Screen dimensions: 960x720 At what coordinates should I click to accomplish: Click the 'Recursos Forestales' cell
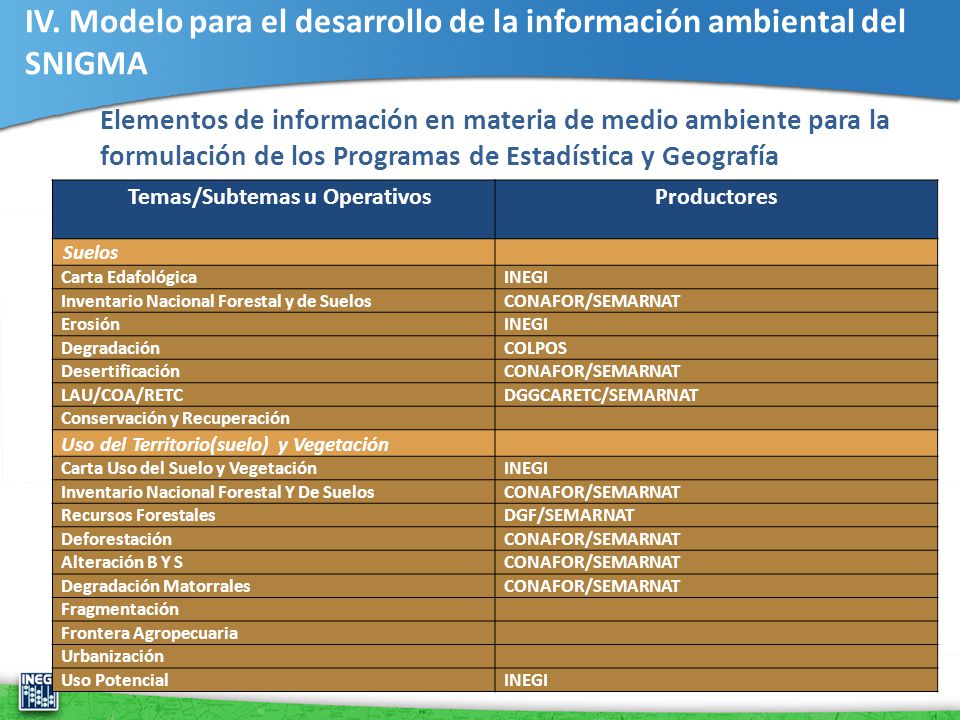tap(274, 516)
